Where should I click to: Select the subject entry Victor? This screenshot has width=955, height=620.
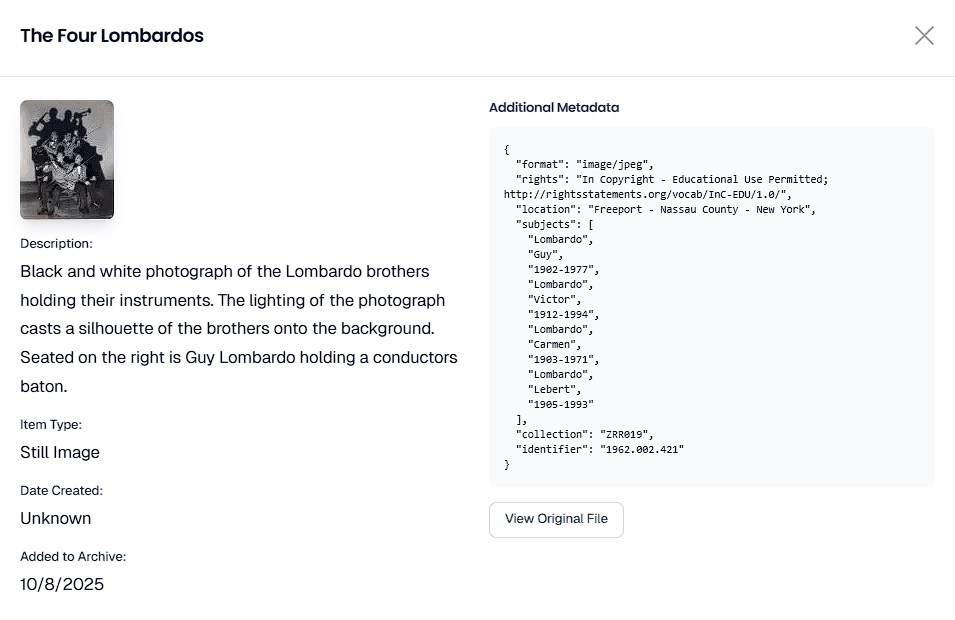[552, 299]
